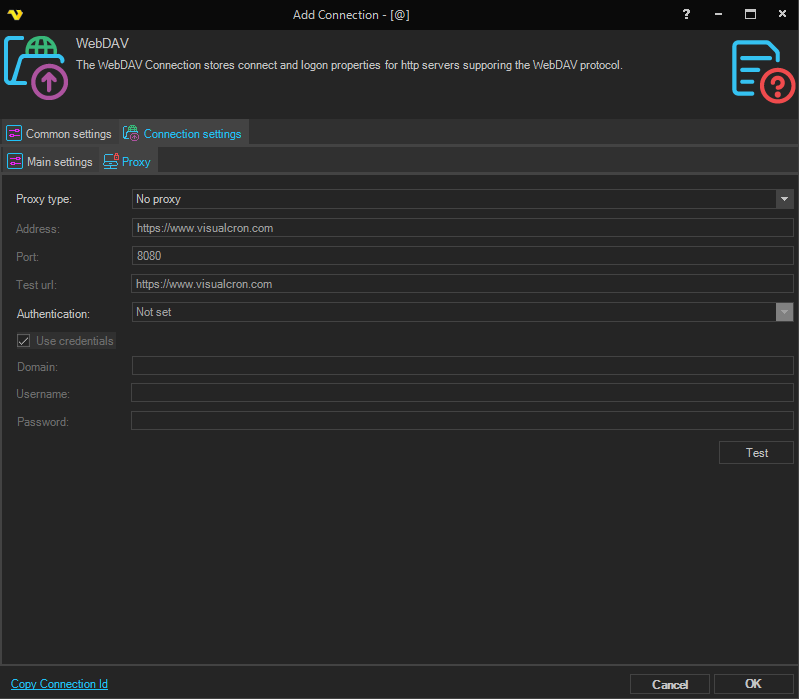Expand the Authentication dropdown arrow

click(784, 312)
